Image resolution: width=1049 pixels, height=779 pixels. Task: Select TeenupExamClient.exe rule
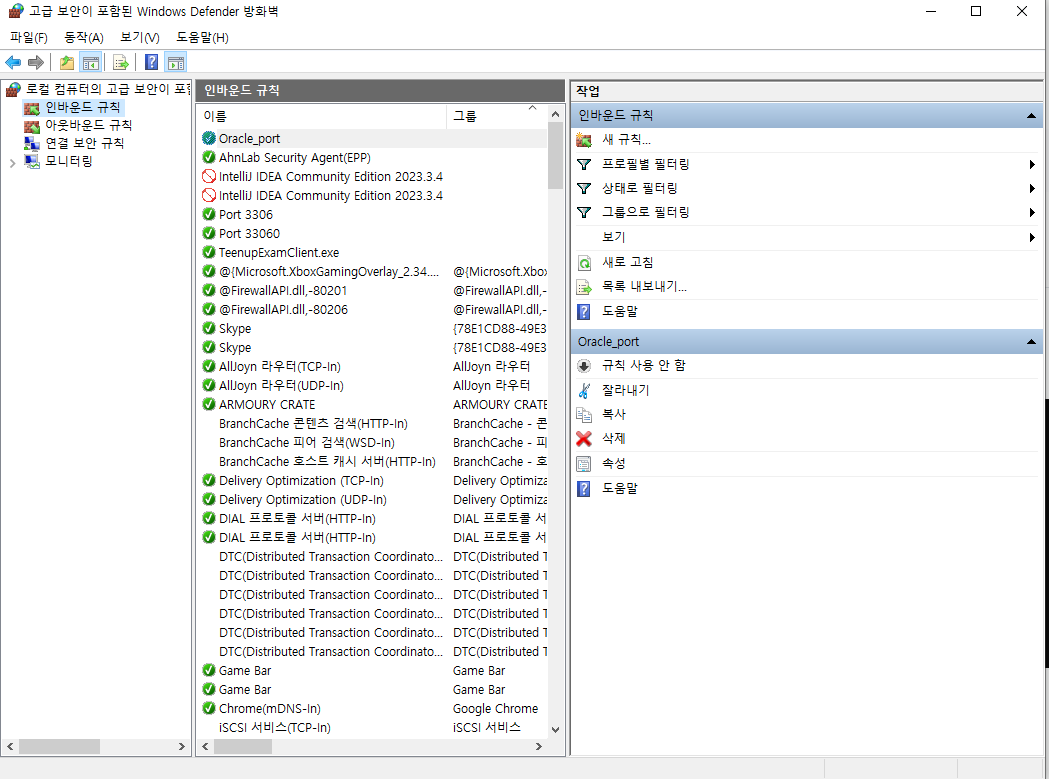[x=279, y=253]
